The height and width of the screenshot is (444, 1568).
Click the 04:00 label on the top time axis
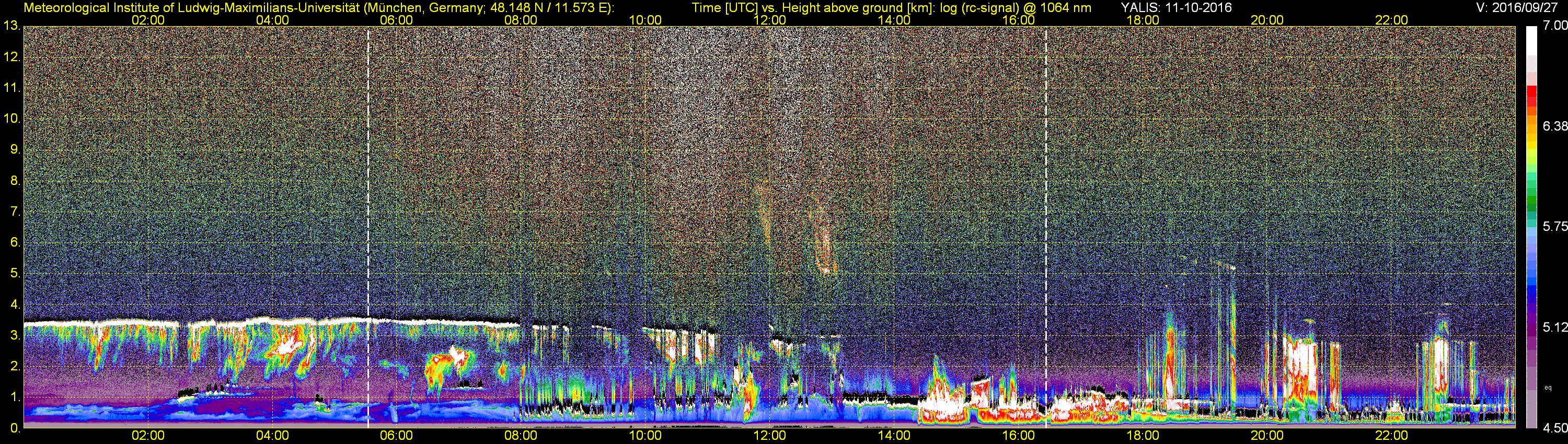(x=272, y=20)
